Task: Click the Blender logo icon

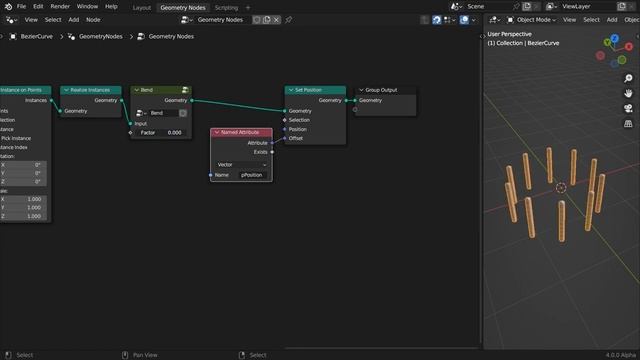Action: [x=8, y=7]
